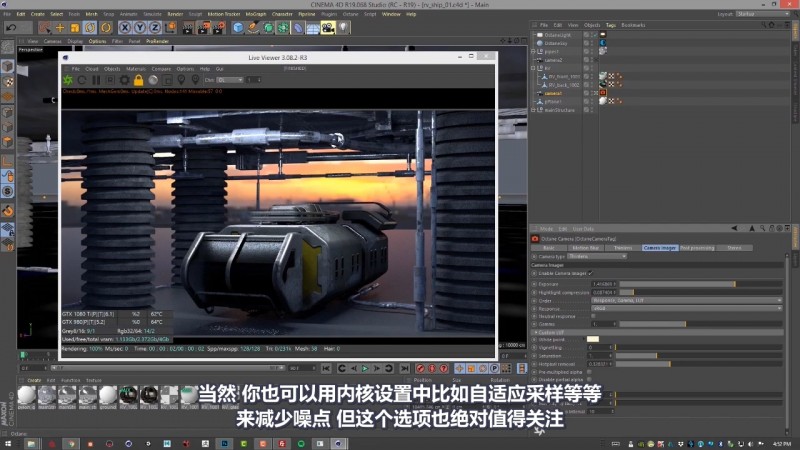Go to the start of the animation
The width and height of the screenshot is (800, 450).
[x=326, y=368]
